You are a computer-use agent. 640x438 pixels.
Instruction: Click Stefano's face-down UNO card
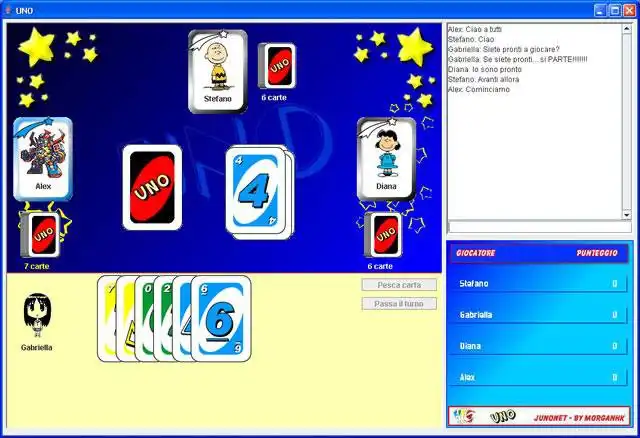tap(277, 66)
